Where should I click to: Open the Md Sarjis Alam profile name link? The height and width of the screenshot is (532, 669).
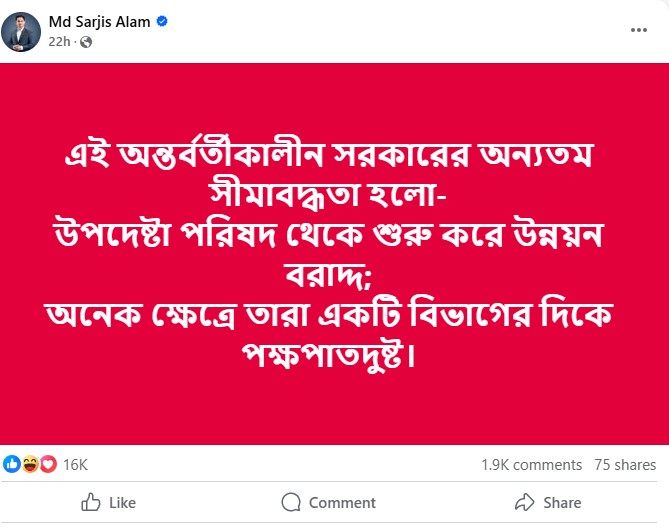[99, 20]
